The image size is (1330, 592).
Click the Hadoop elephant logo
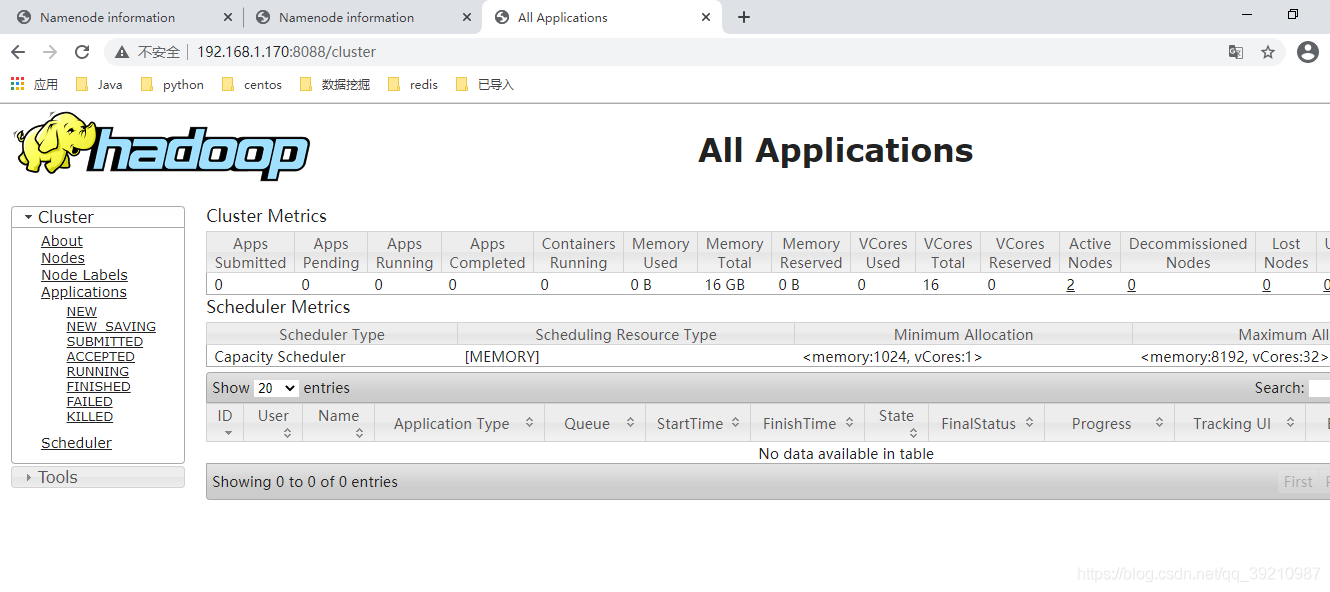click(x=161, y=146)
